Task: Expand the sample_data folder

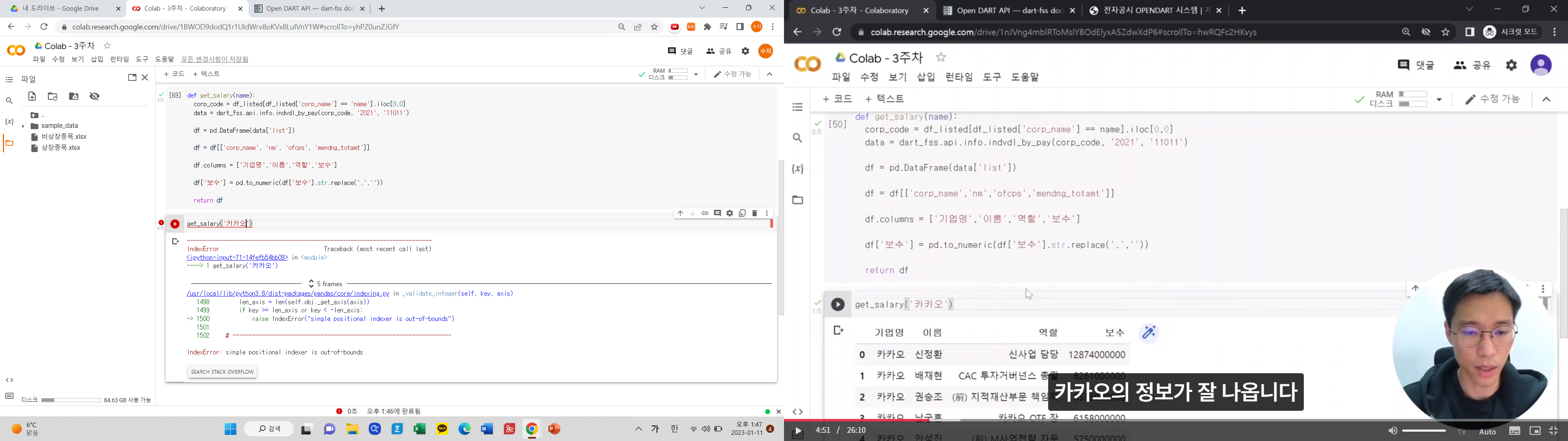Action: [x=23, y=126]
